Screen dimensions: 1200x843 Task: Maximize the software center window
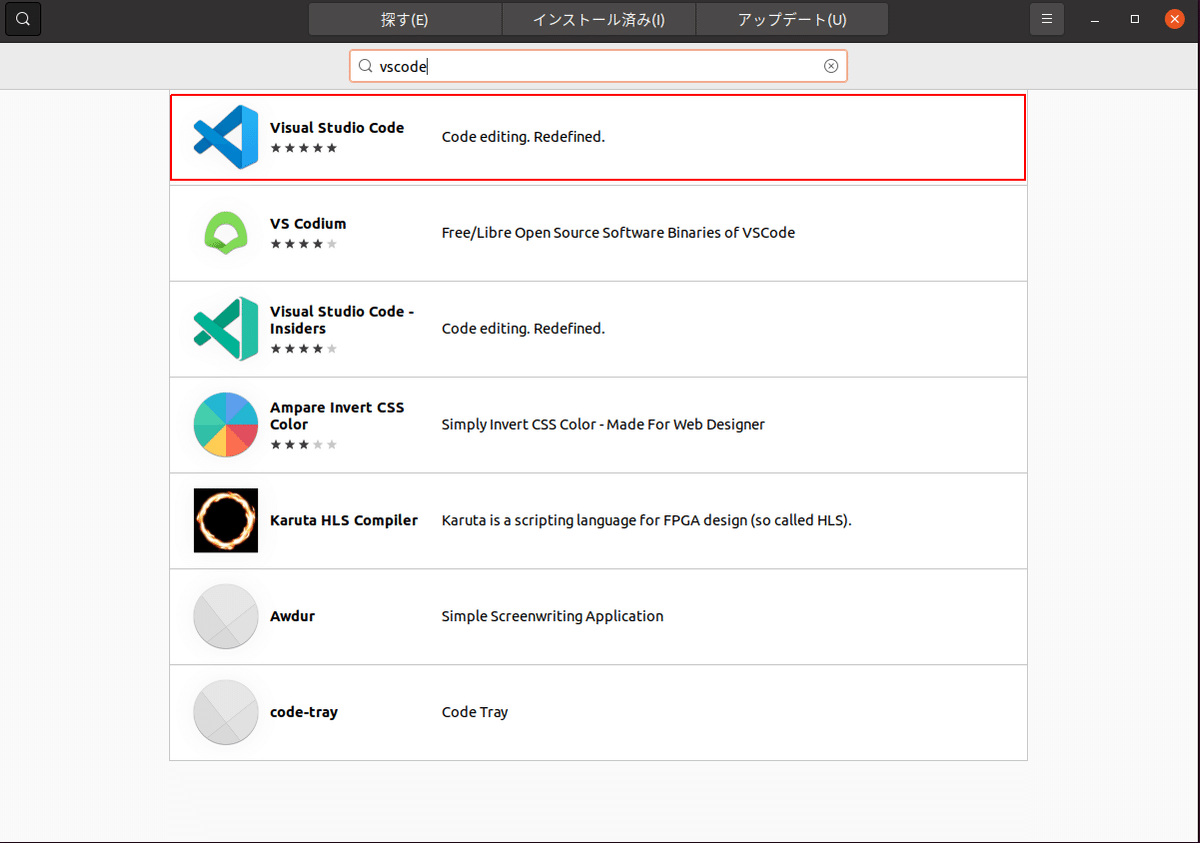1135,19
